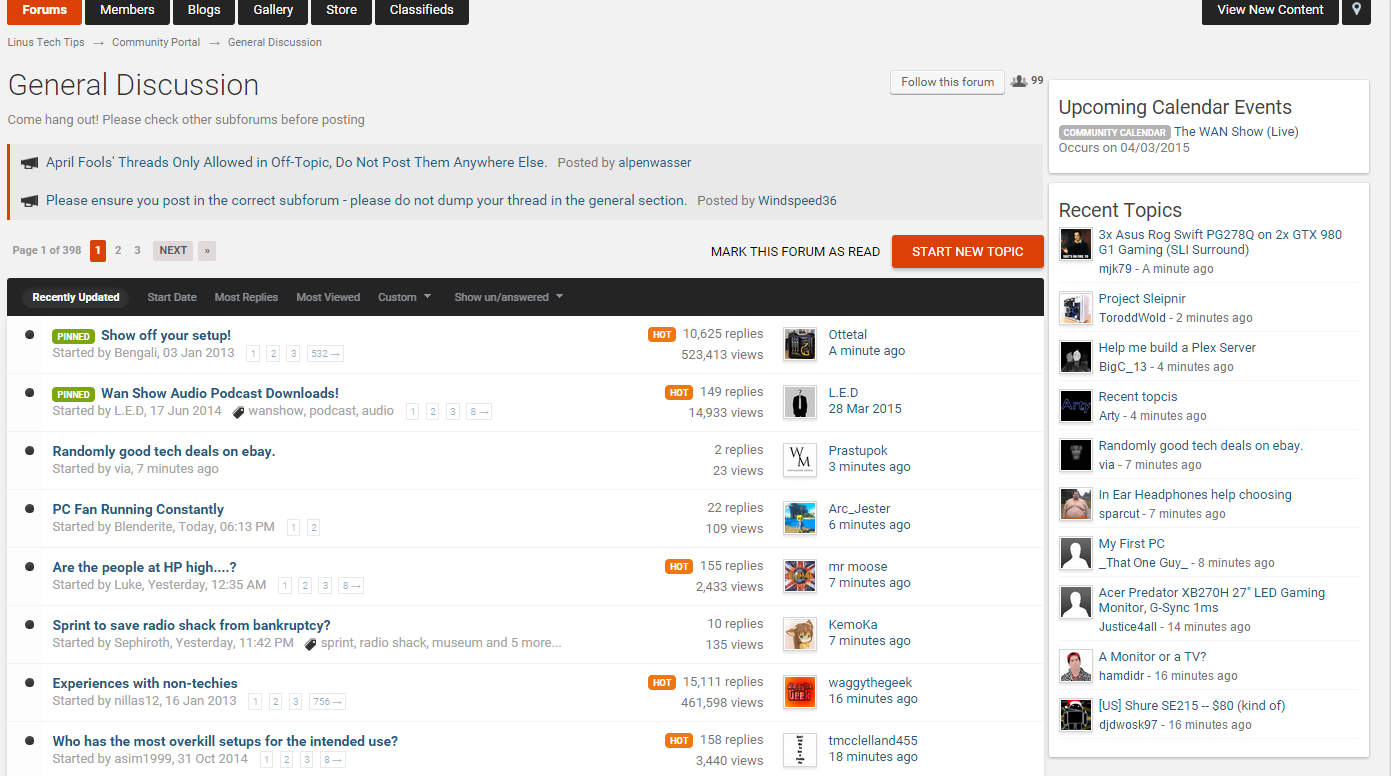
Task: Click START NEW TOPIC button
Action: [967, 251]
